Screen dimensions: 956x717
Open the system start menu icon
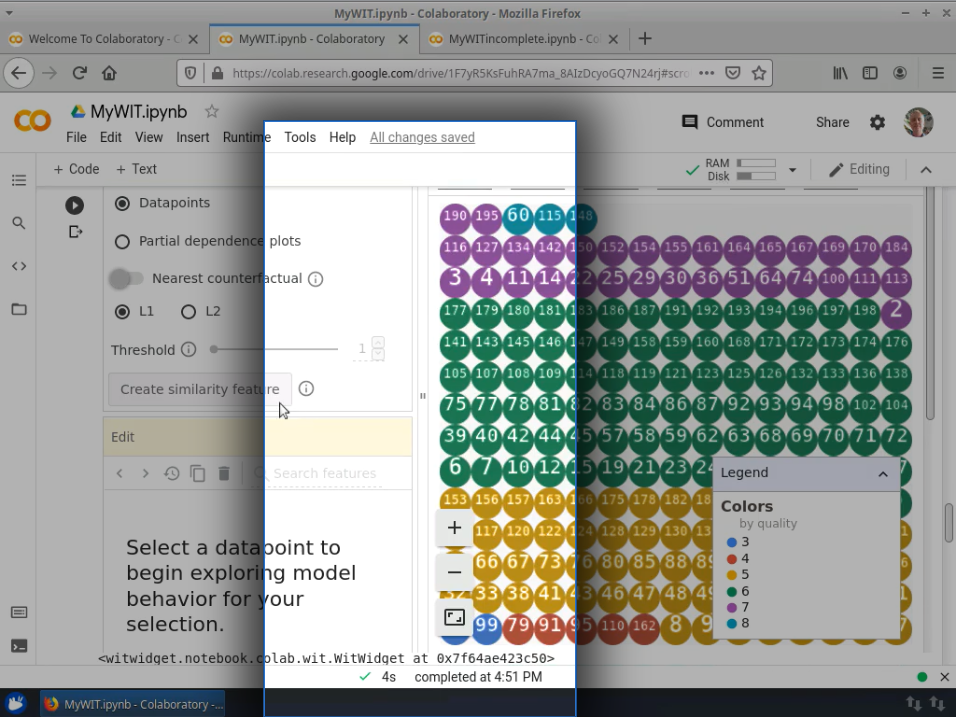point(15,704)
